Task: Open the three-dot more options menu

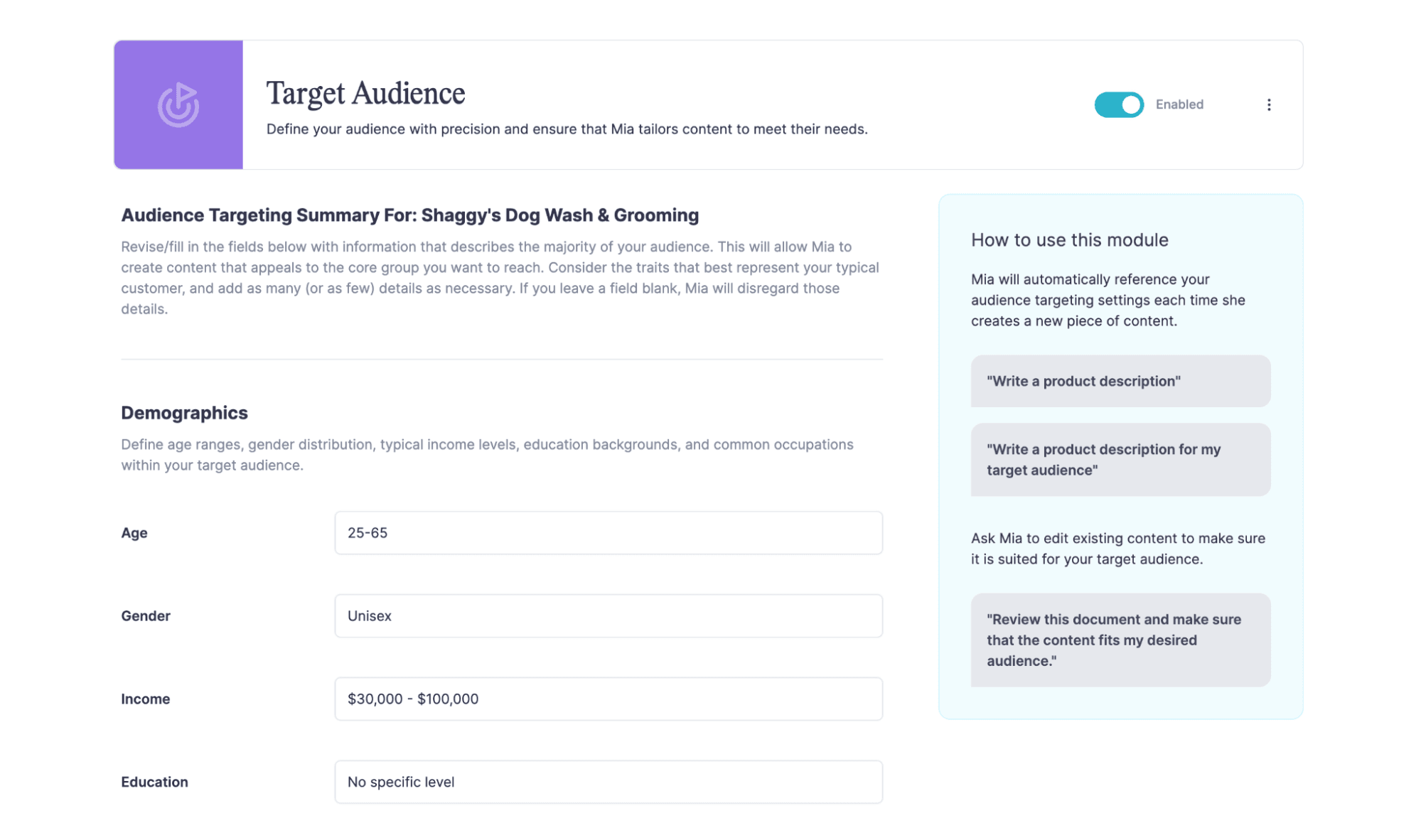Action: [1269, 105]
